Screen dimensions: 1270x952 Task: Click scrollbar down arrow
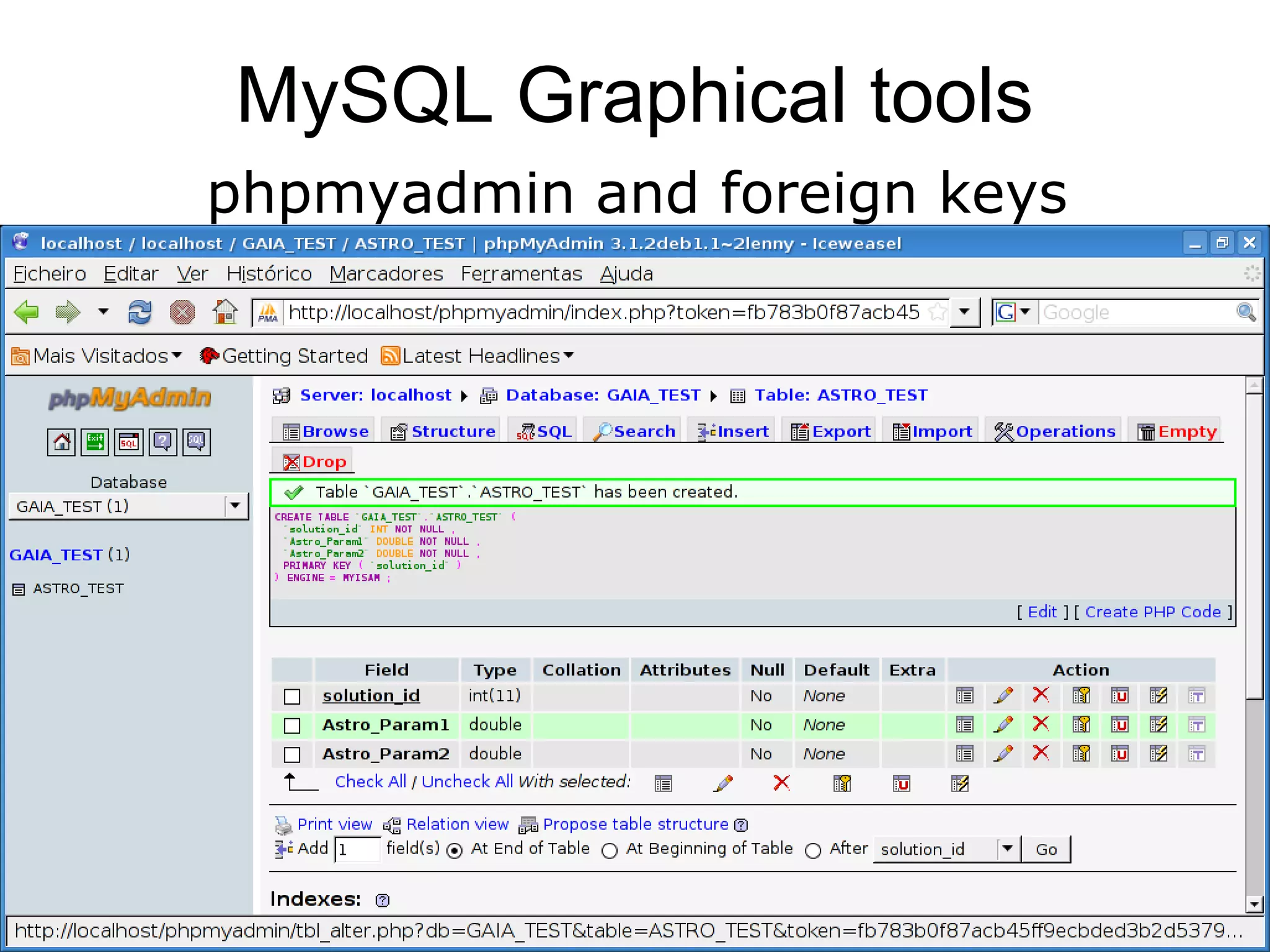[1254, 904]
